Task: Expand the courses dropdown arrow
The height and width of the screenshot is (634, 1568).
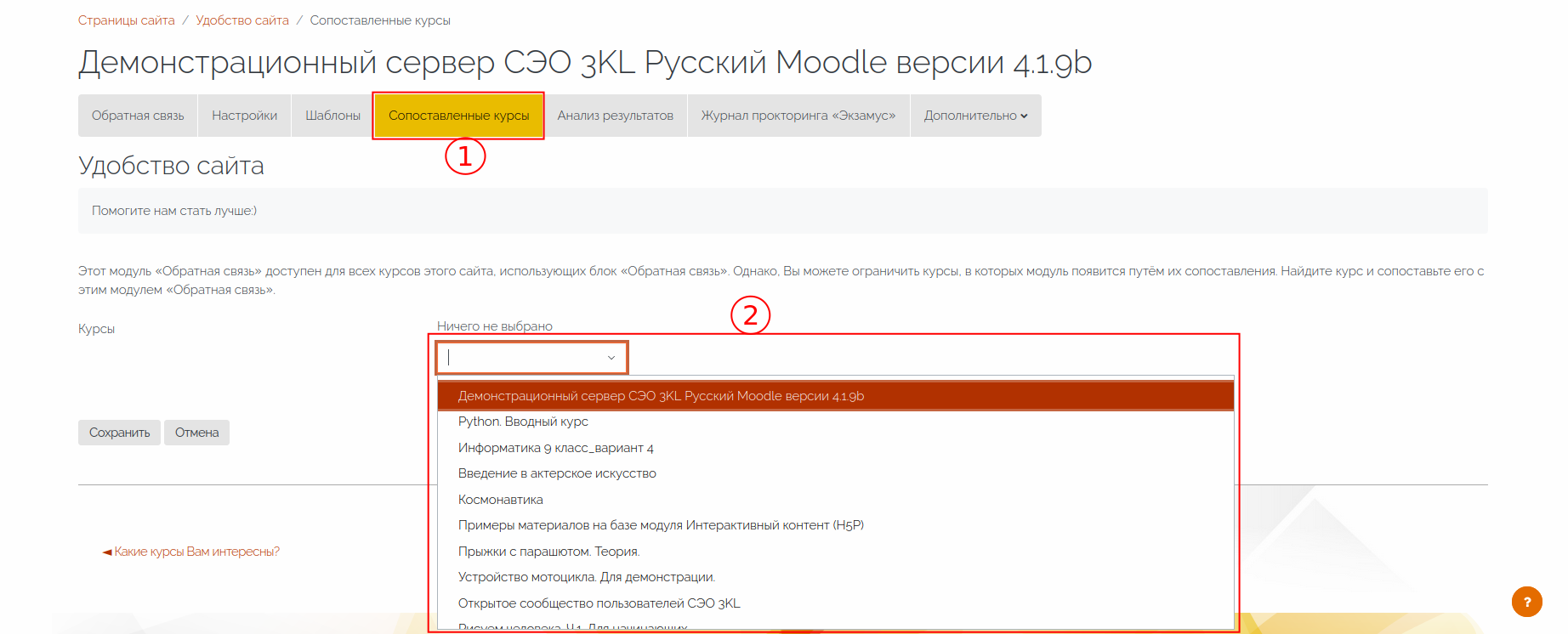Action: [x=611, y=358]
